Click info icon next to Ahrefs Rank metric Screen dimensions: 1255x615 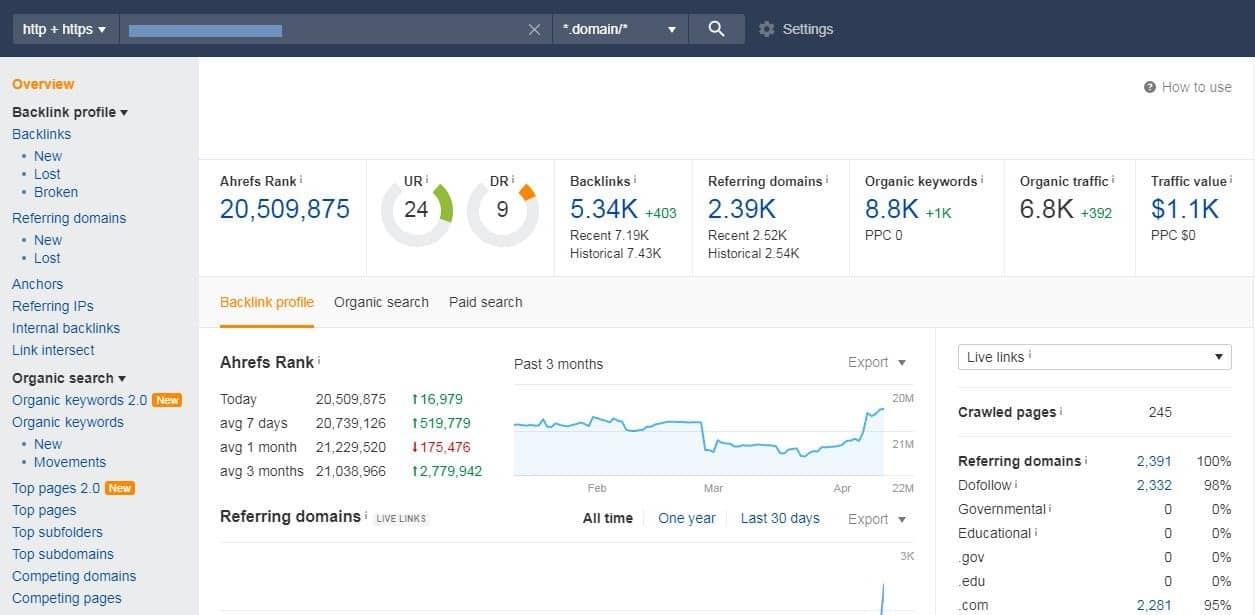301,179
